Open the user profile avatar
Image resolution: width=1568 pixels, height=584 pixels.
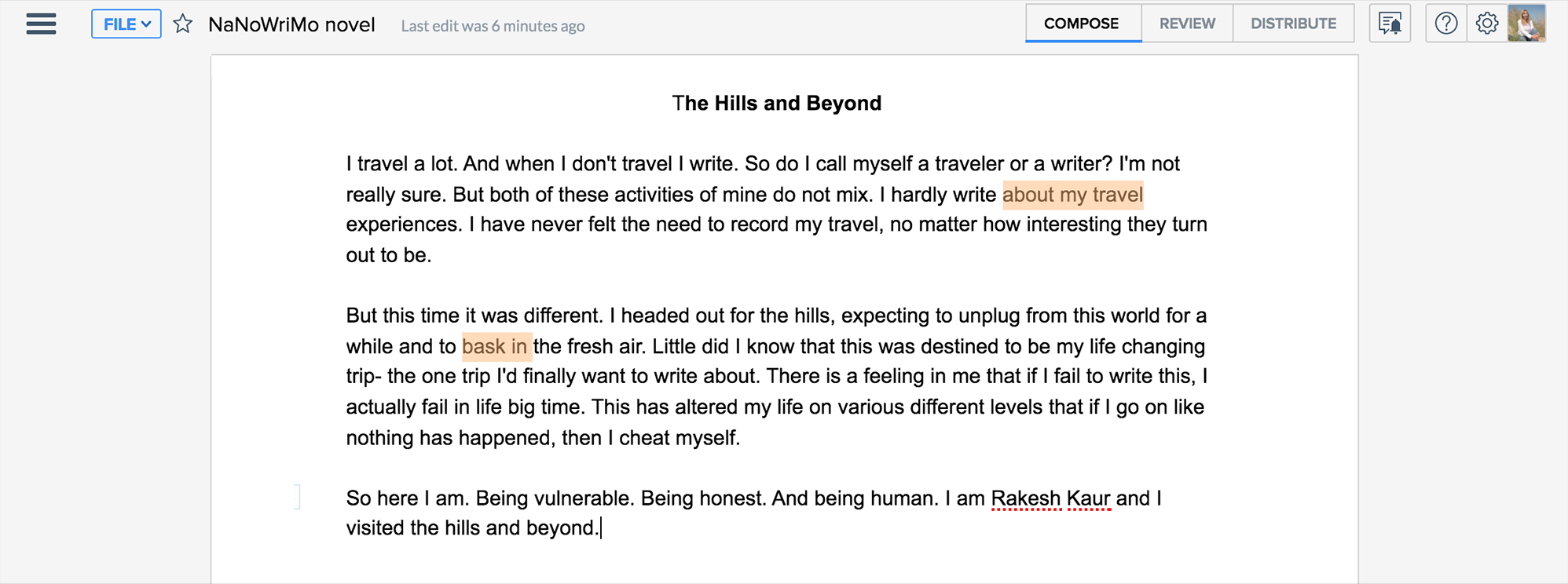(x=1527, y=24)
